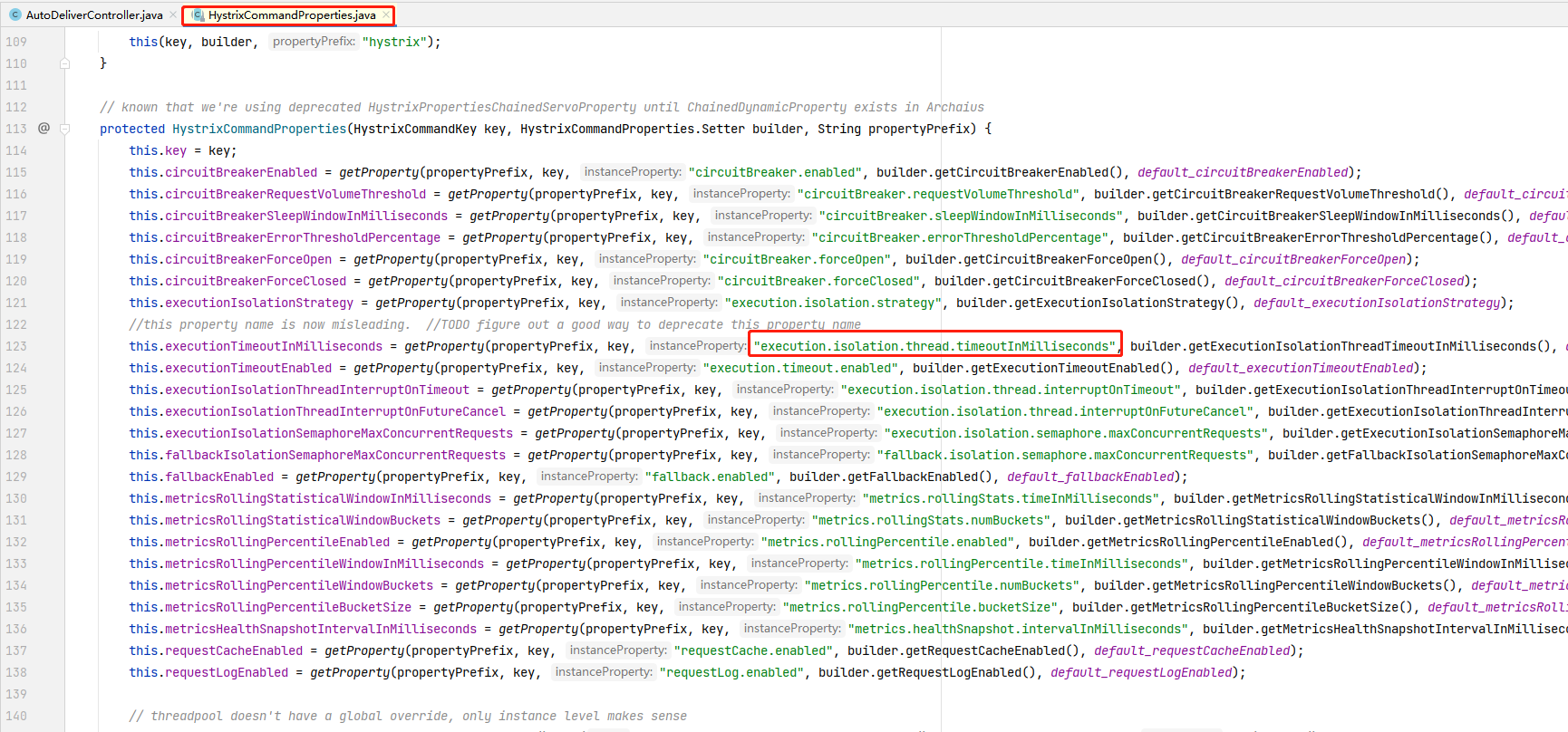
Task: Click this.metricsRollingPercentileEnabled field
Action: click(259, 542)
